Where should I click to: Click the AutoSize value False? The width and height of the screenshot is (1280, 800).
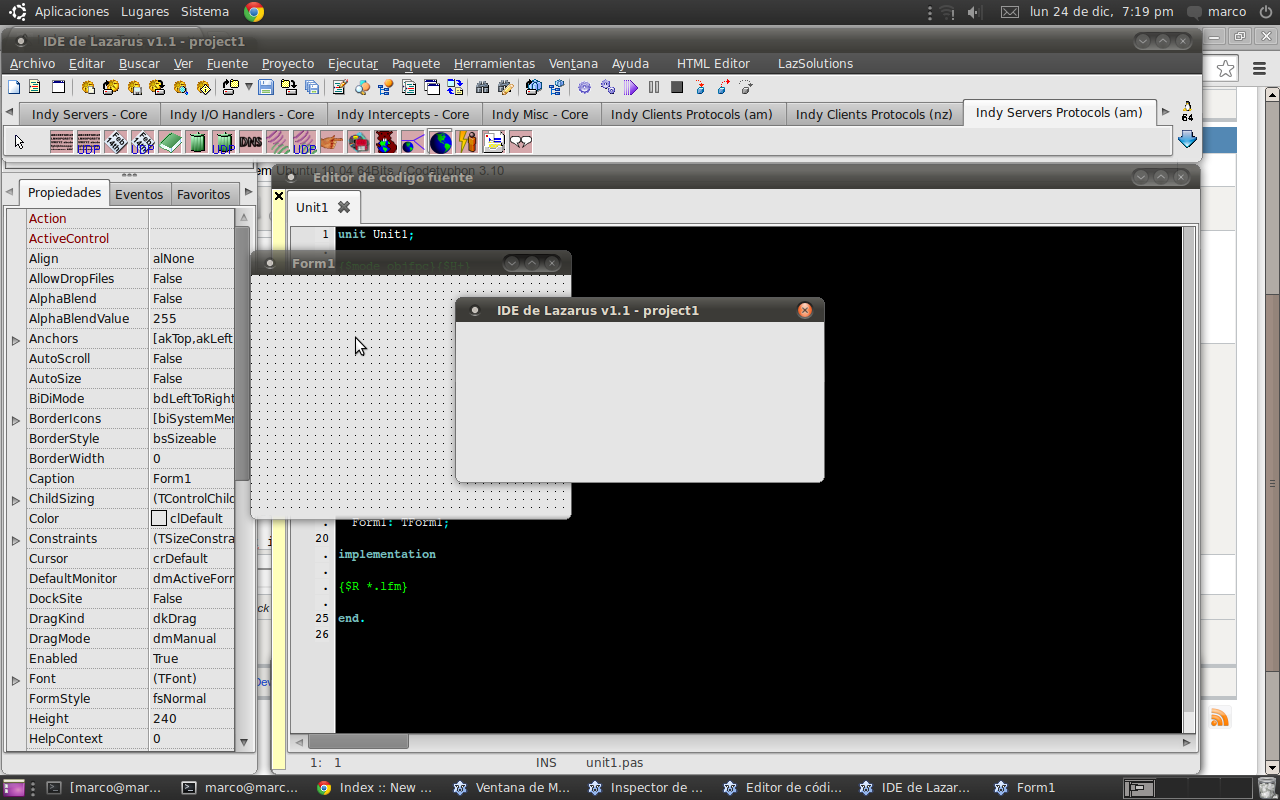[x=192, y=378]
